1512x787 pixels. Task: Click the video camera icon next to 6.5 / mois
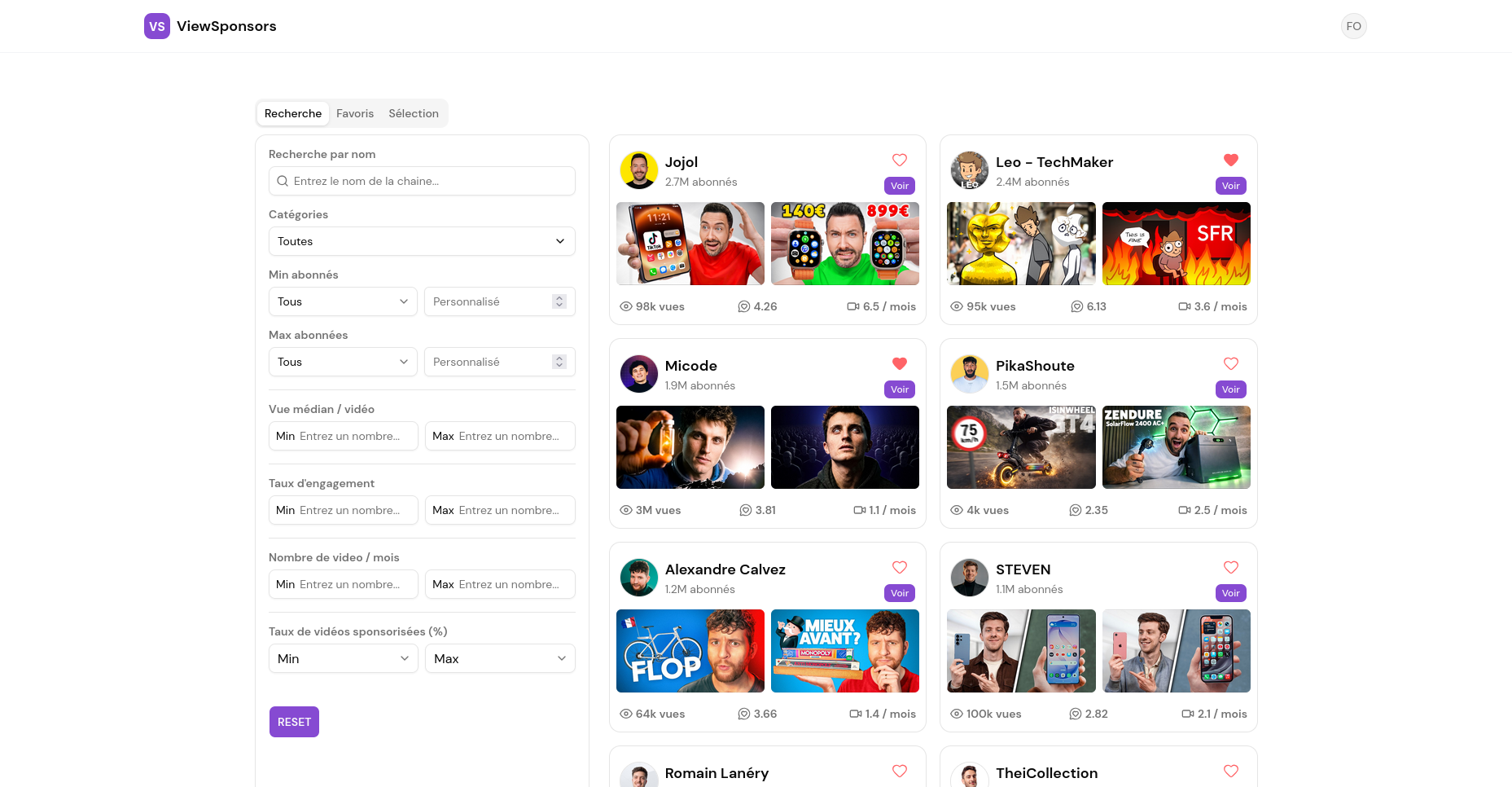853,306
